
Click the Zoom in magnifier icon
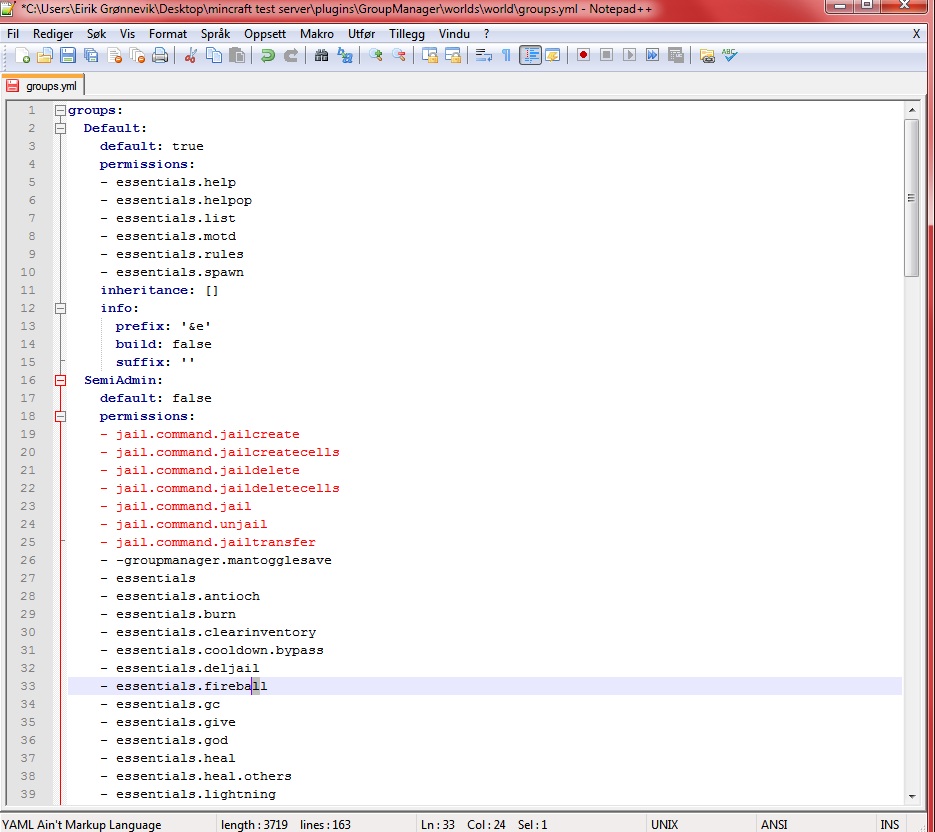pos(376,56)
